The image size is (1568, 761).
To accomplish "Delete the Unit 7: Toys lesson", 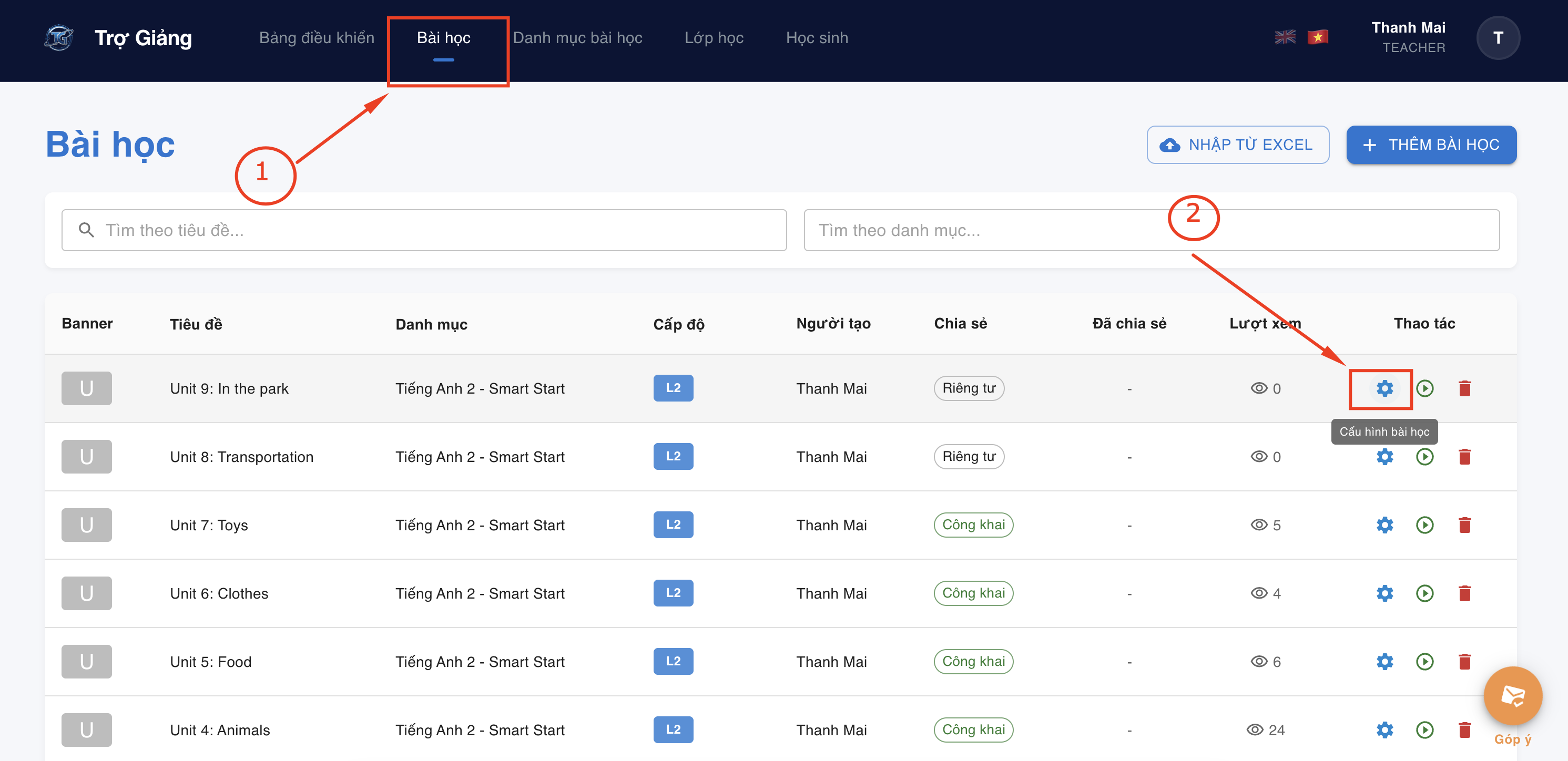I will 1464,525.
